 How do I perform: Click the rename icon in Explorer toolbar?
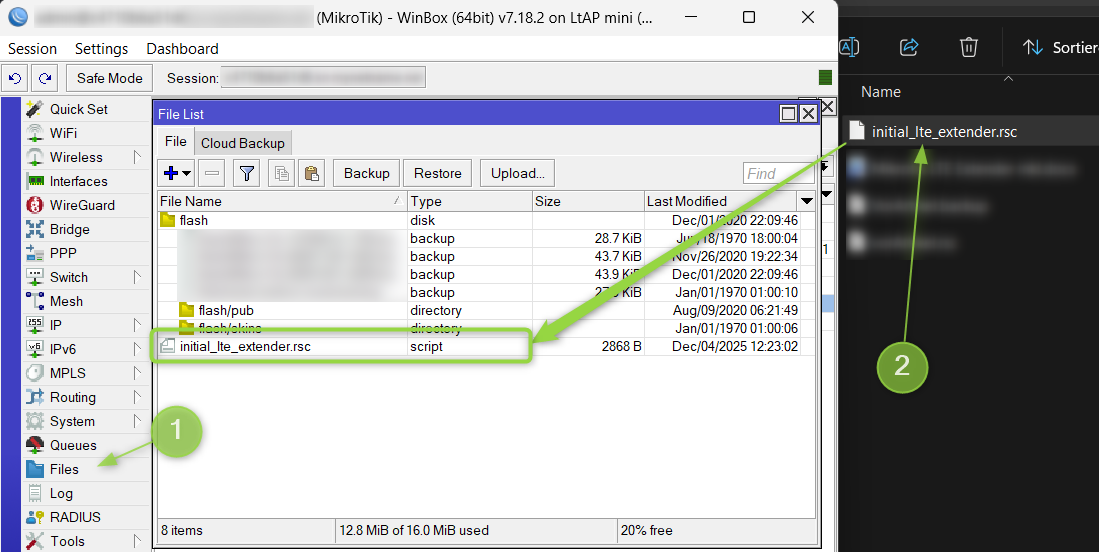click(849, 47)
